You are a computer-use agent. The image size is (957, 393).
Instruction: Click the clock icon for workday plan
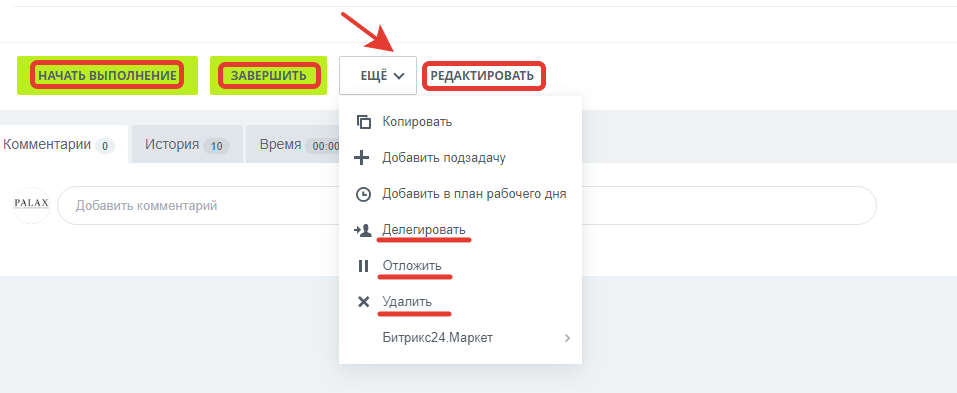(363, 194)
